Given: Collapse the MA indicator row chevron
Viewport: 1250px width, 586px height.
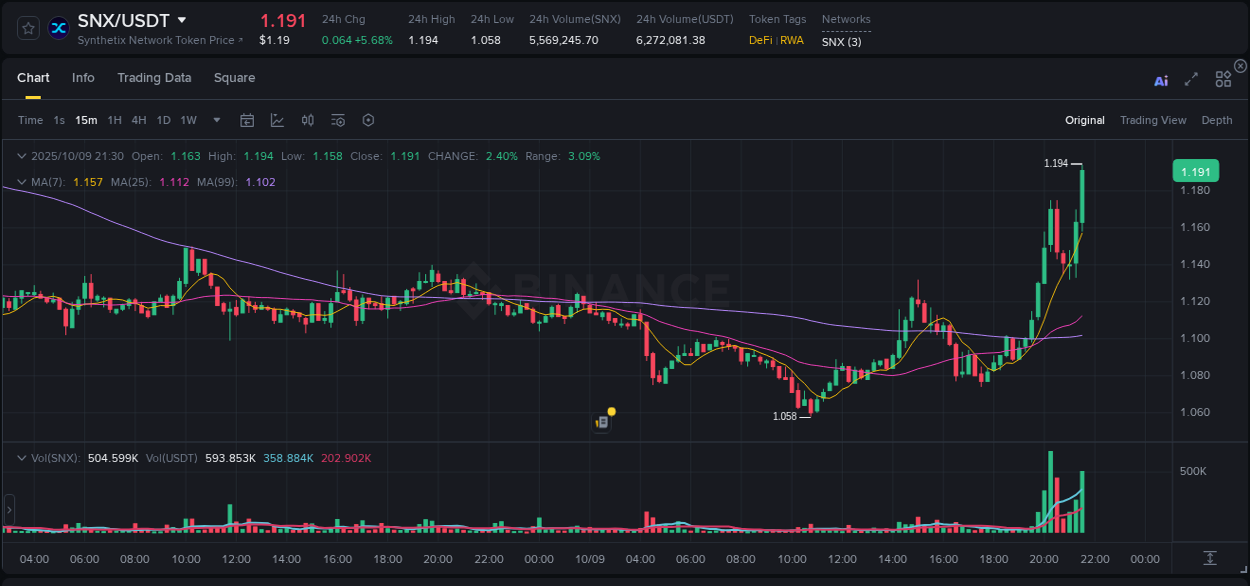Looking at the screenshot, I should 20,181.
